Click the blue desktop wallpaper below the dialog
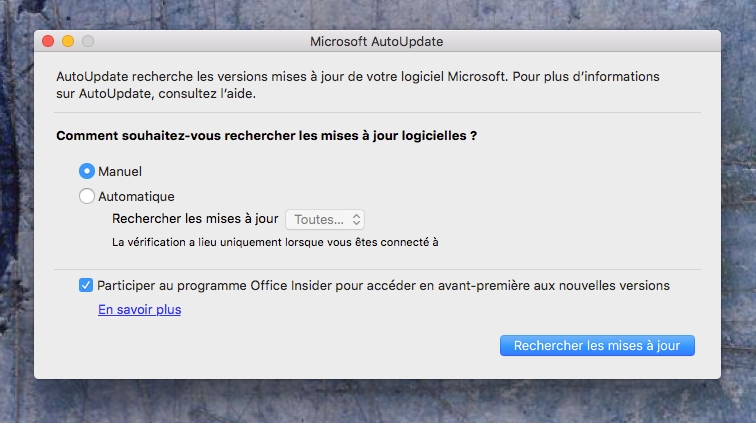756x423 pixels. tap(378, 401)
